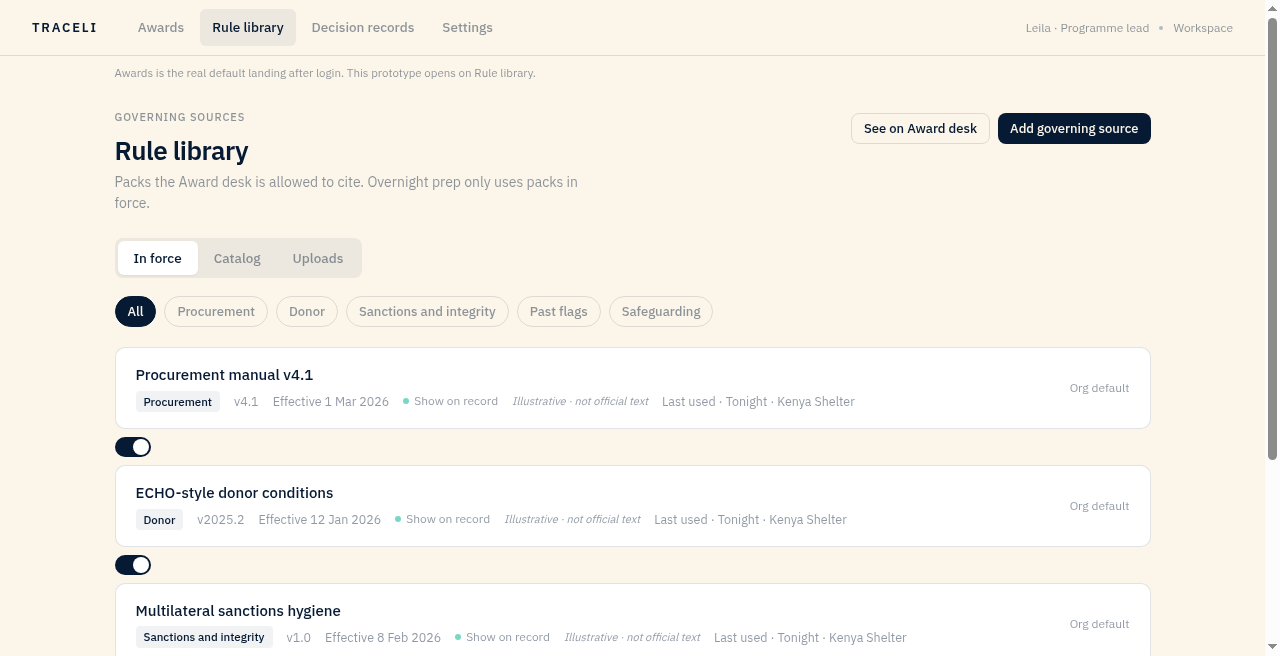The width and height of the screenshot is (1280, 656).
Task: Click the v2025.2 version label
Action: pyautogui.click(x=221, y=520)
